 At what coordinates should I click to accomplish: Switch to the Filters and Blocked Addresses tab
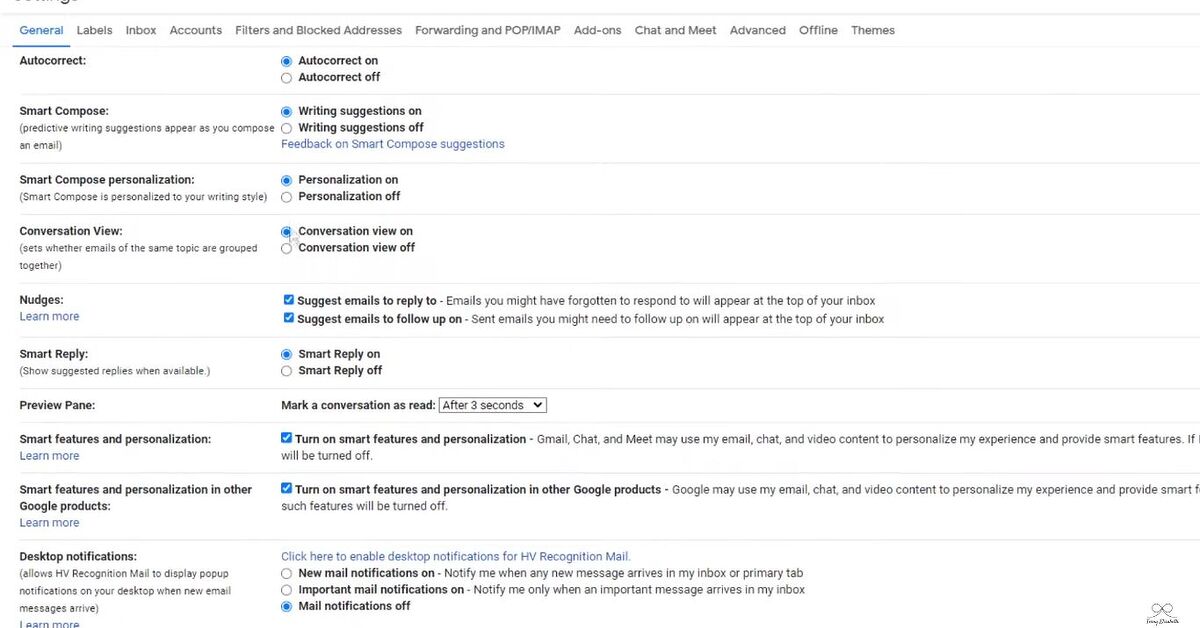point(318,30)
